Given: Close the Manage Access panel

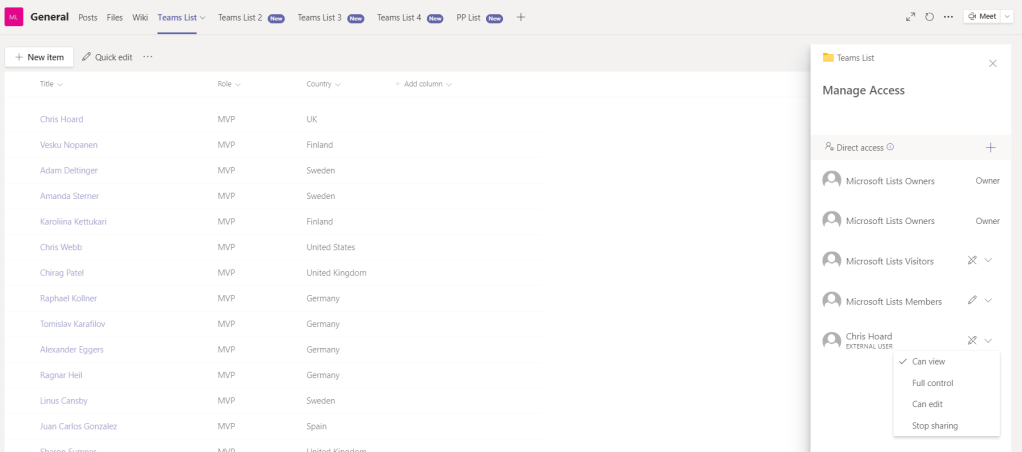Looking at the screenshot, I should click(x=992, y=63).
